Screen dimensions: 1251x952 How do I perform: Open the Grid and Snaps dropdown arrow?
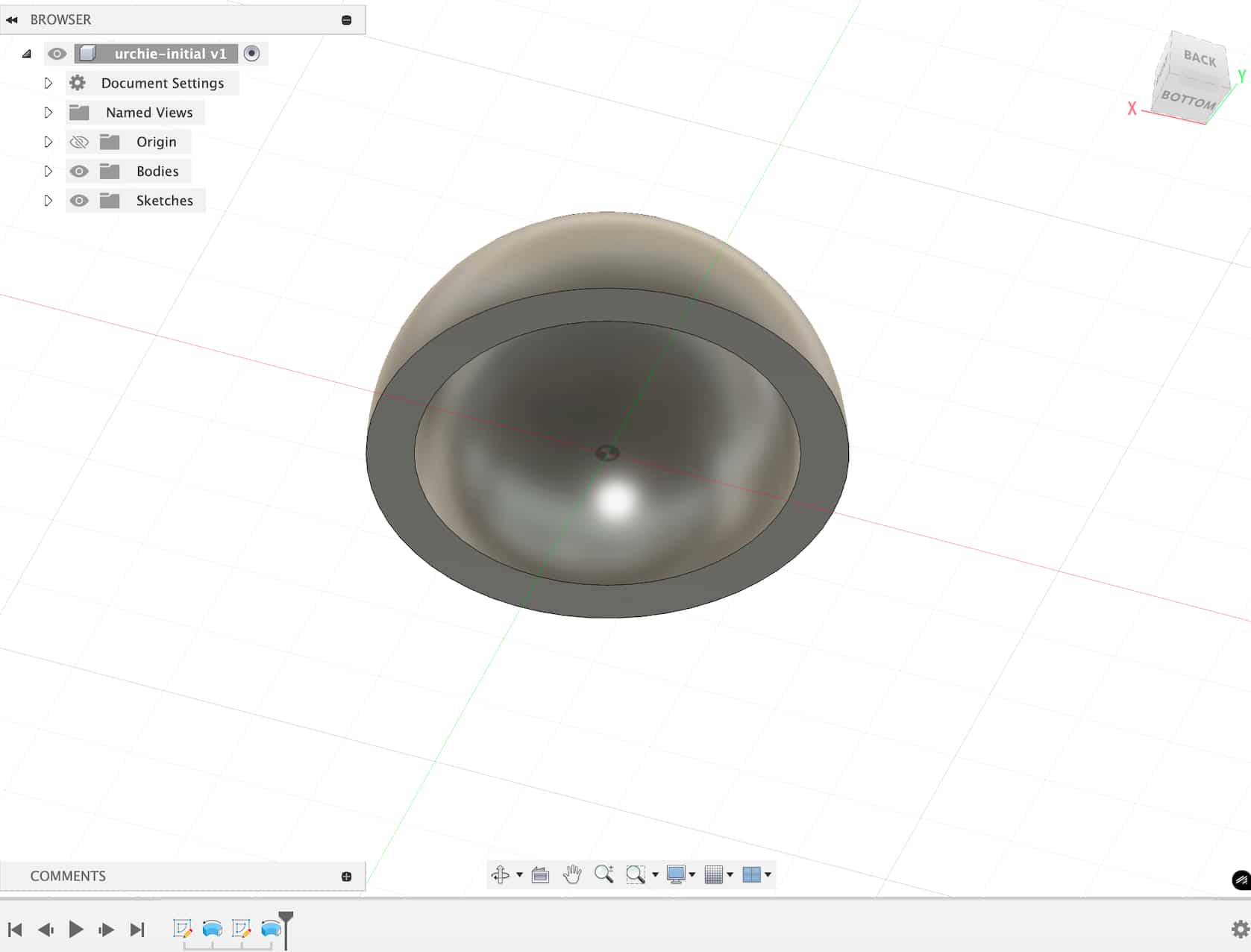click(730, 874)
